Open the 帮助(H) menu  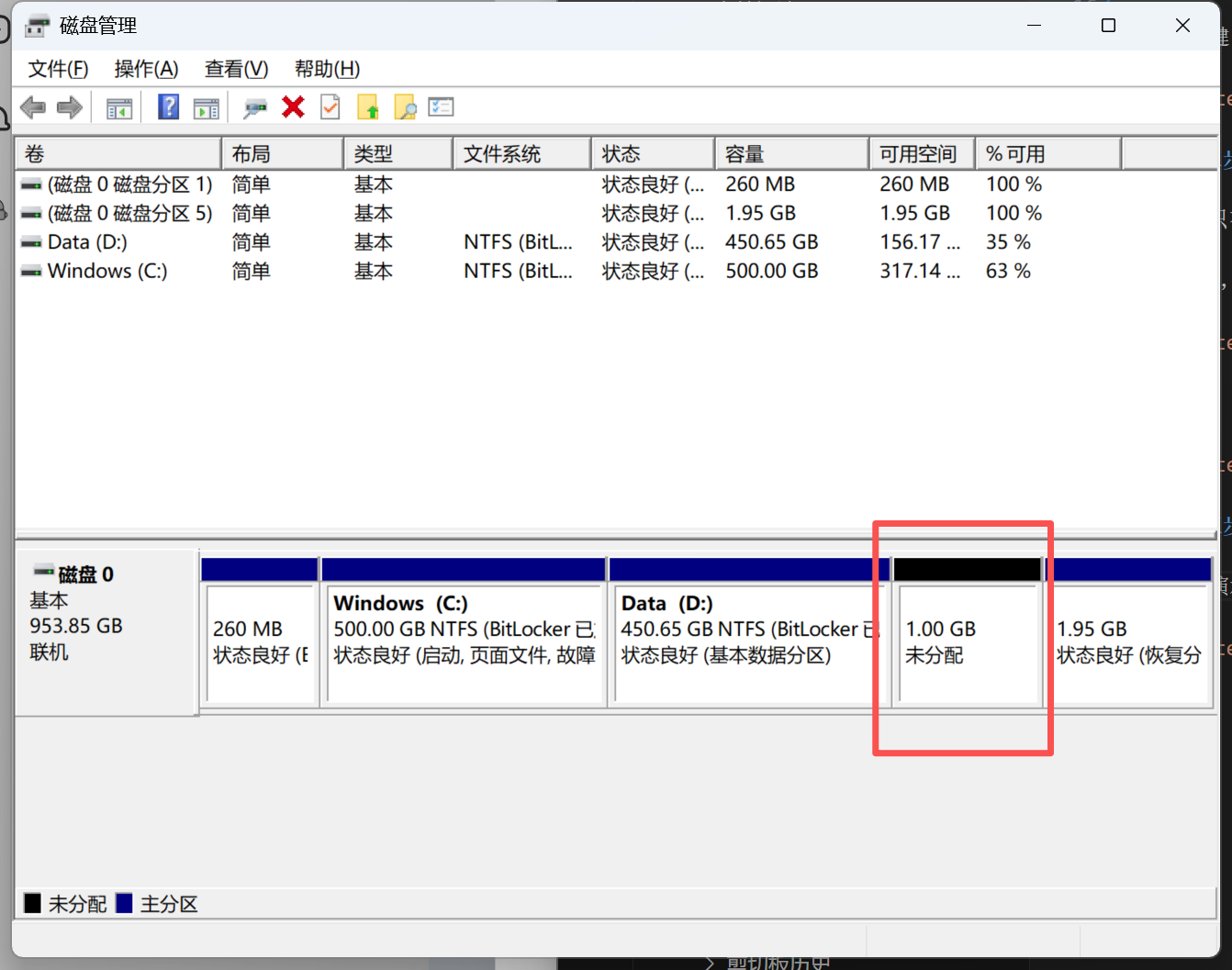[x=327, y=69]
